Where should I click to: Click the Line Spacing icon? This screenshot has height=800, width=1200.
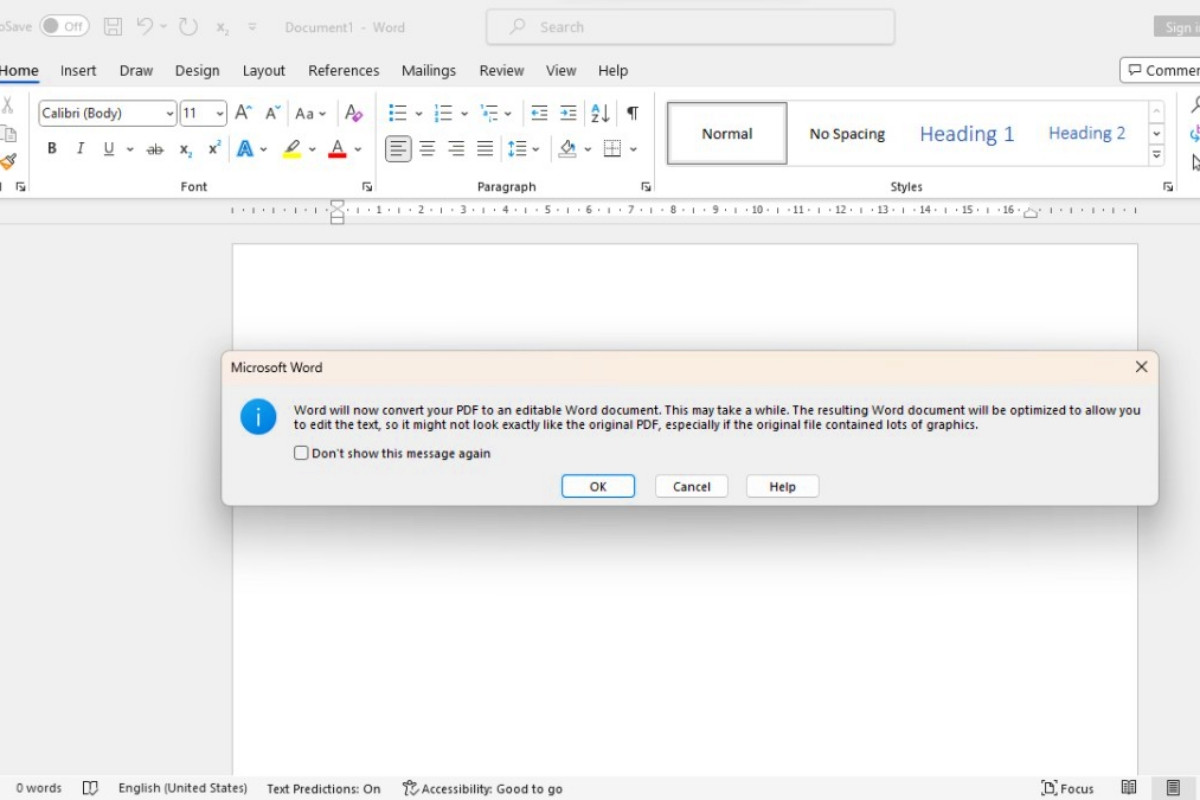coord(517,149)
